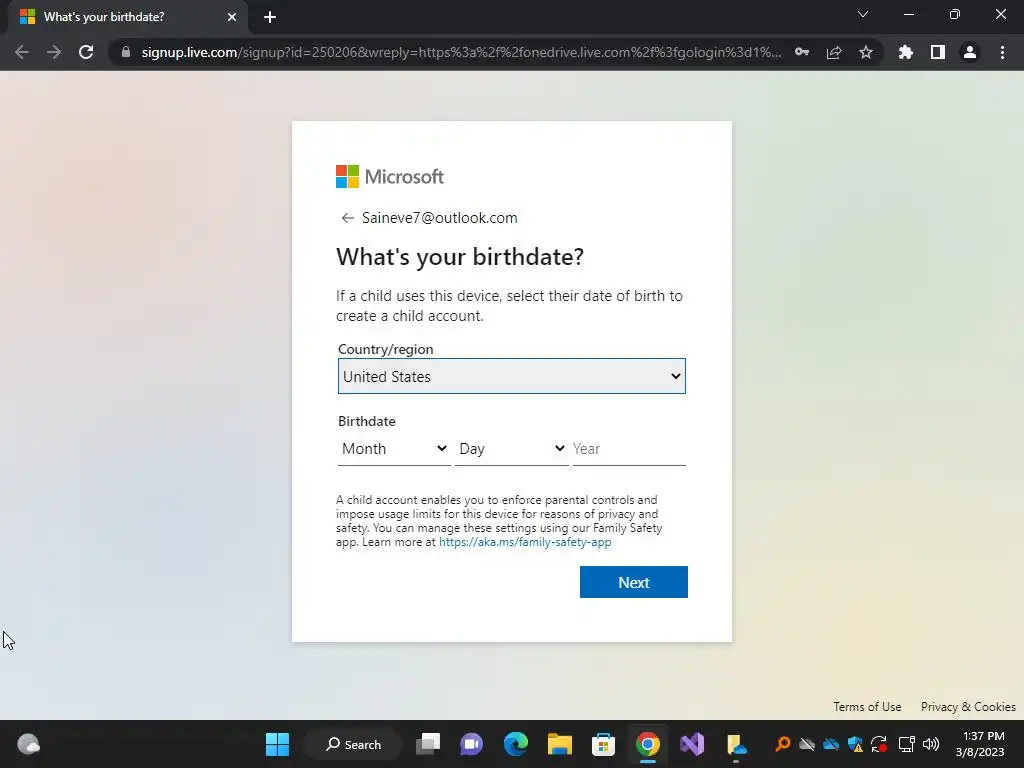Click the taskbar Search box
Screen dimensions: 1024x768
click(x=353, y=744)
